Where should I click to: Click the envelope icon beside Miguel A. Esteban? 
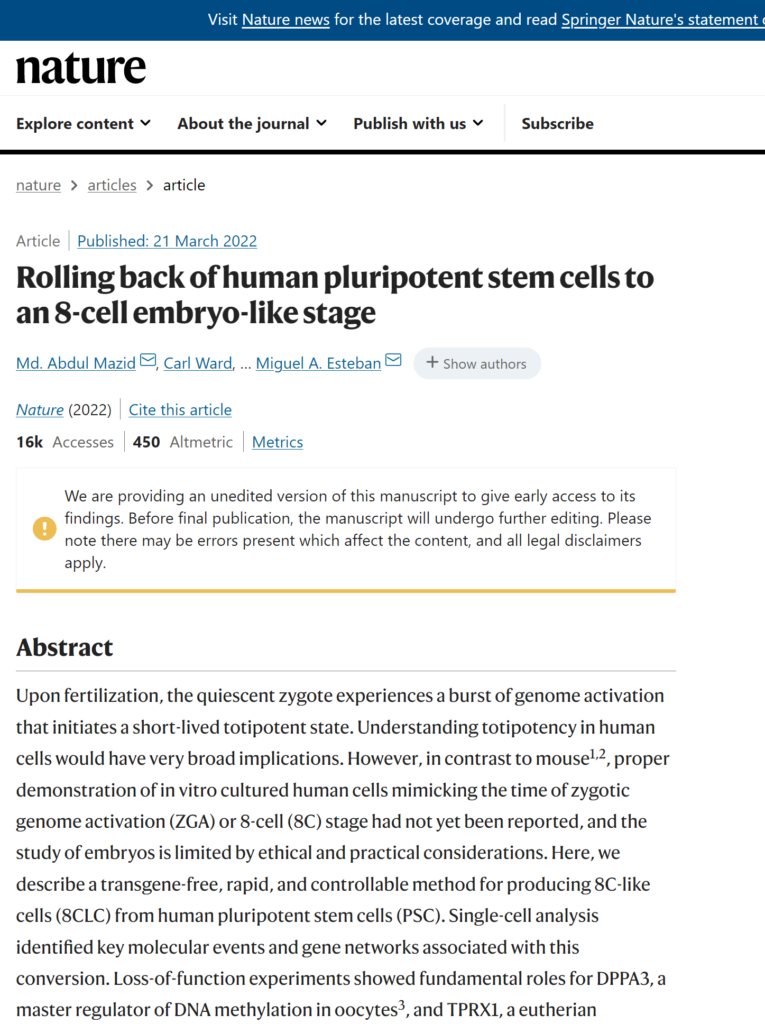pos(393,361)
